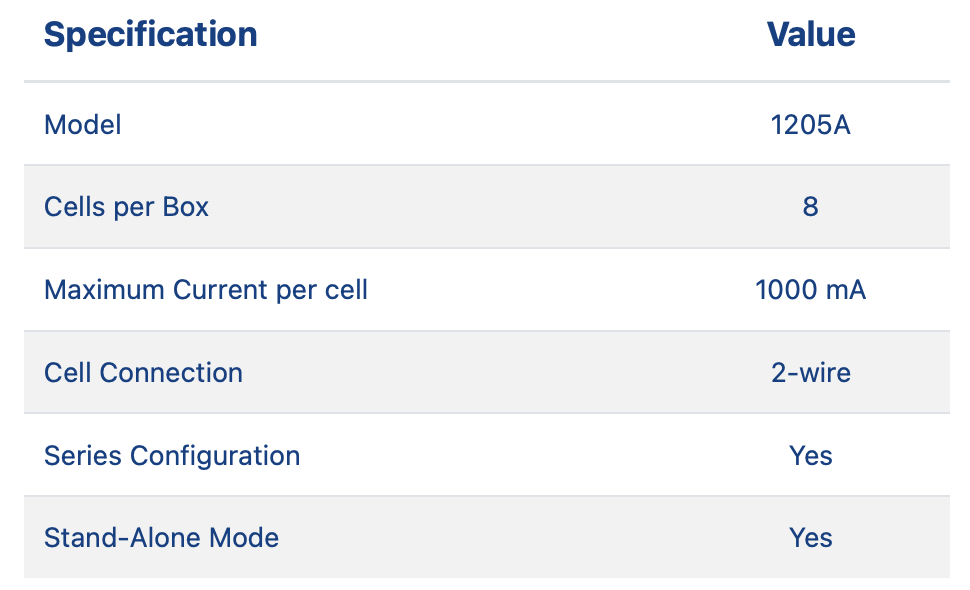Click the word Box in Cells per Box
Image resolution: width=970 pixels, height=590 pixels.
[x=185, y=207]
